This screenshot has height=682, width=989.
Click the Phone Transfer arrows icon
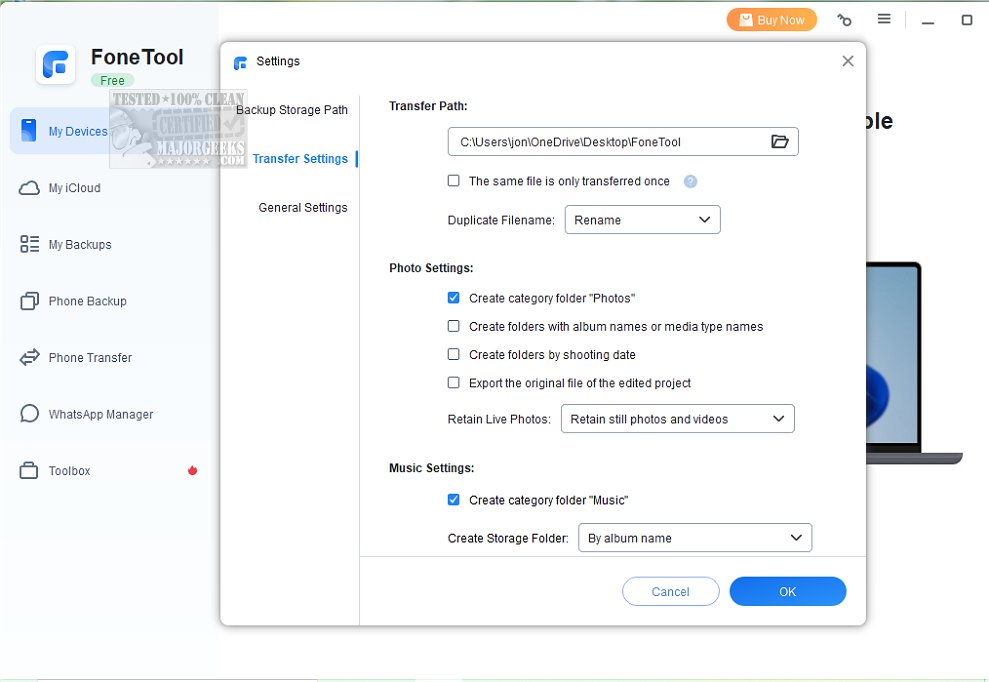[29, 358]
